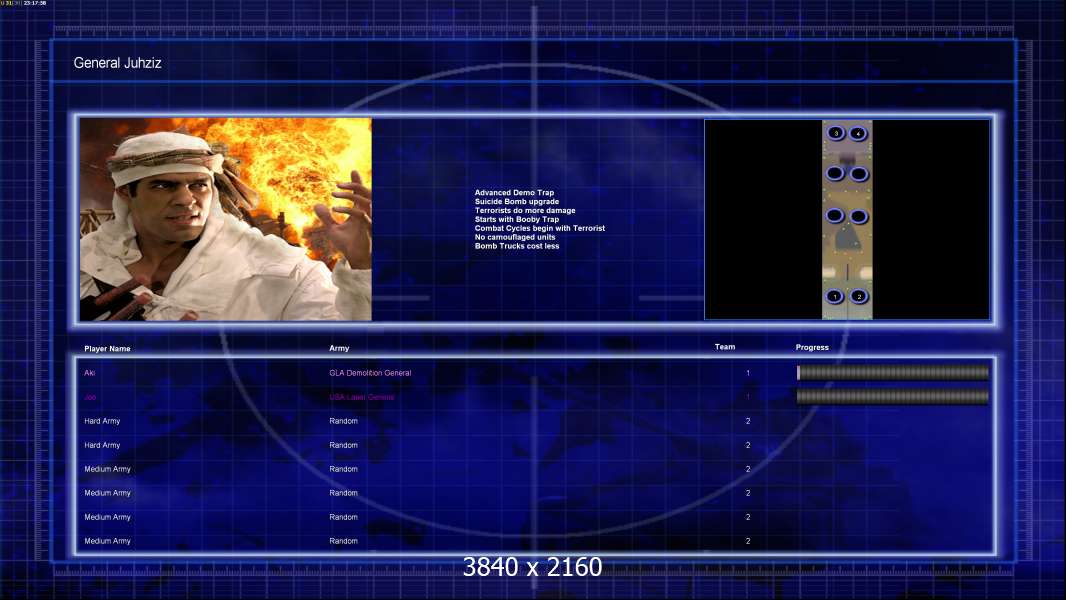Click USA Laser General army entry
The height and width of the screenshot is (600, 1066).
pyautogui.click(x=362, y=397)
